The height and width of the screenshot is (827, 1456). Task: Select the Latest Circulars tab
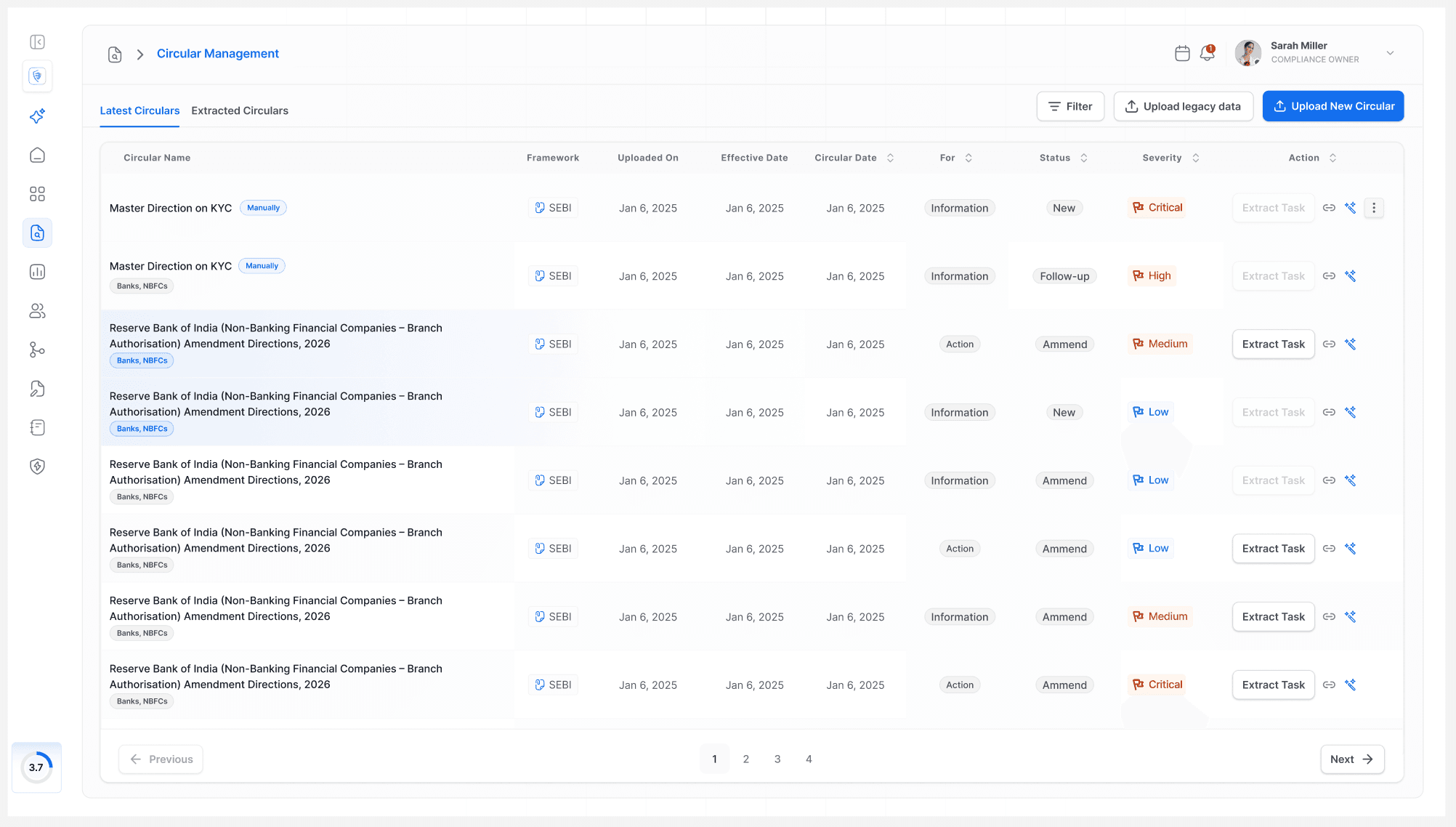139,110
